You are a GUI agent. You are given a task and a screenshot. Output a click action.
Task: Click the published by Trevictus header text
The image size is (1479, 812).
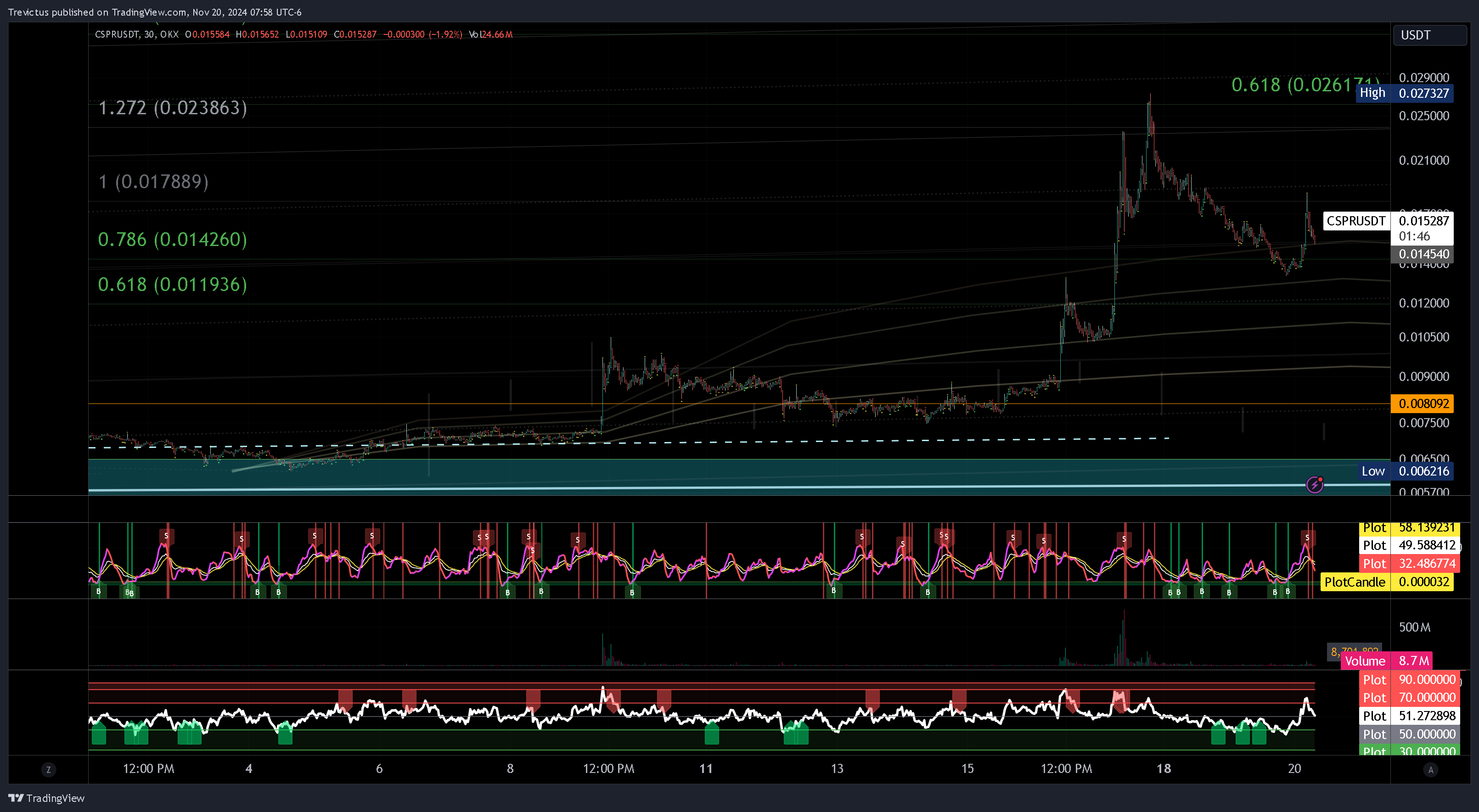click(x=154, y=12)
